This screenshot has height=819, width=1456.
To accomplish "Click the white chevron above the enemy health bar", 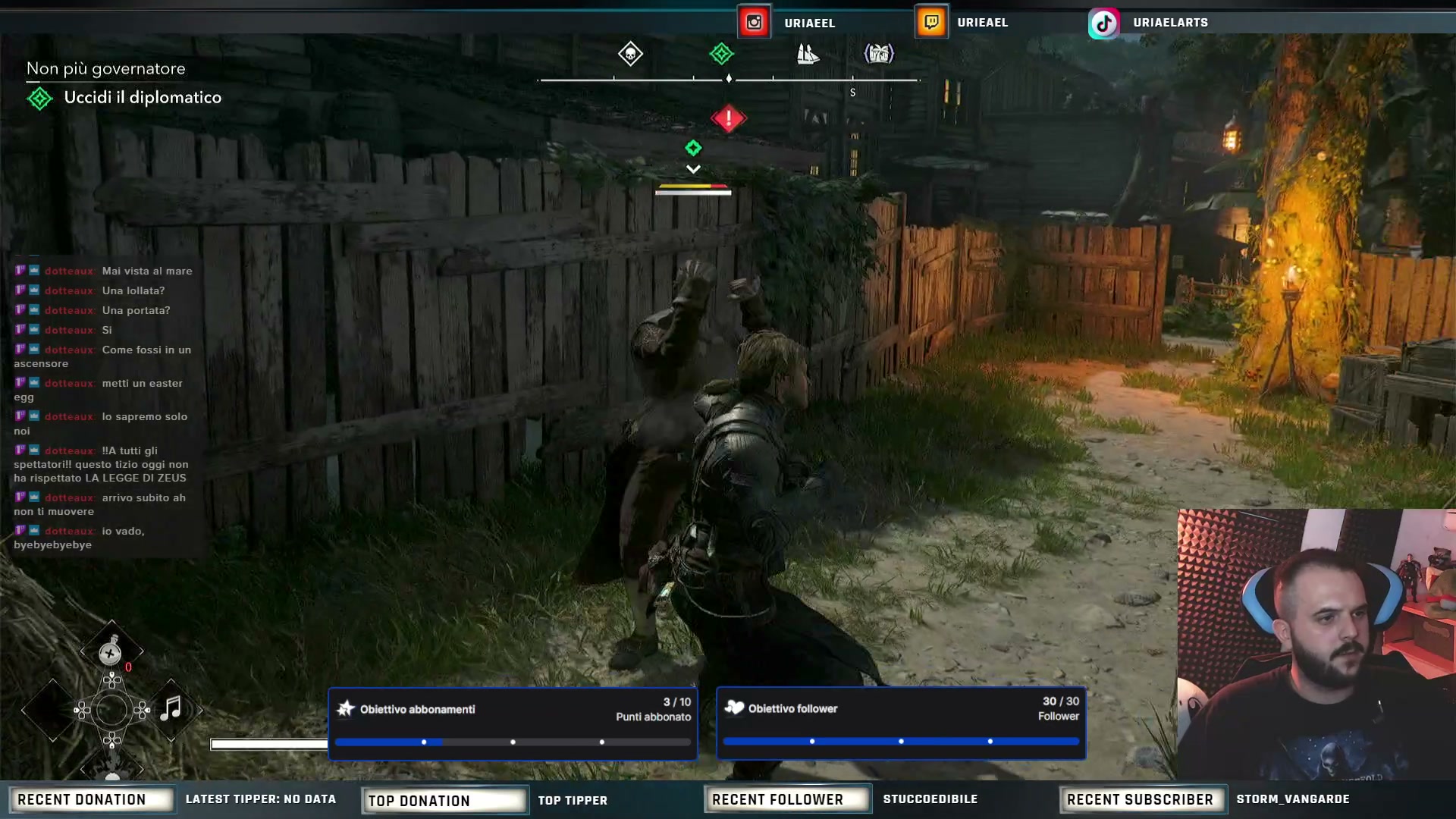I will point(693,169).
